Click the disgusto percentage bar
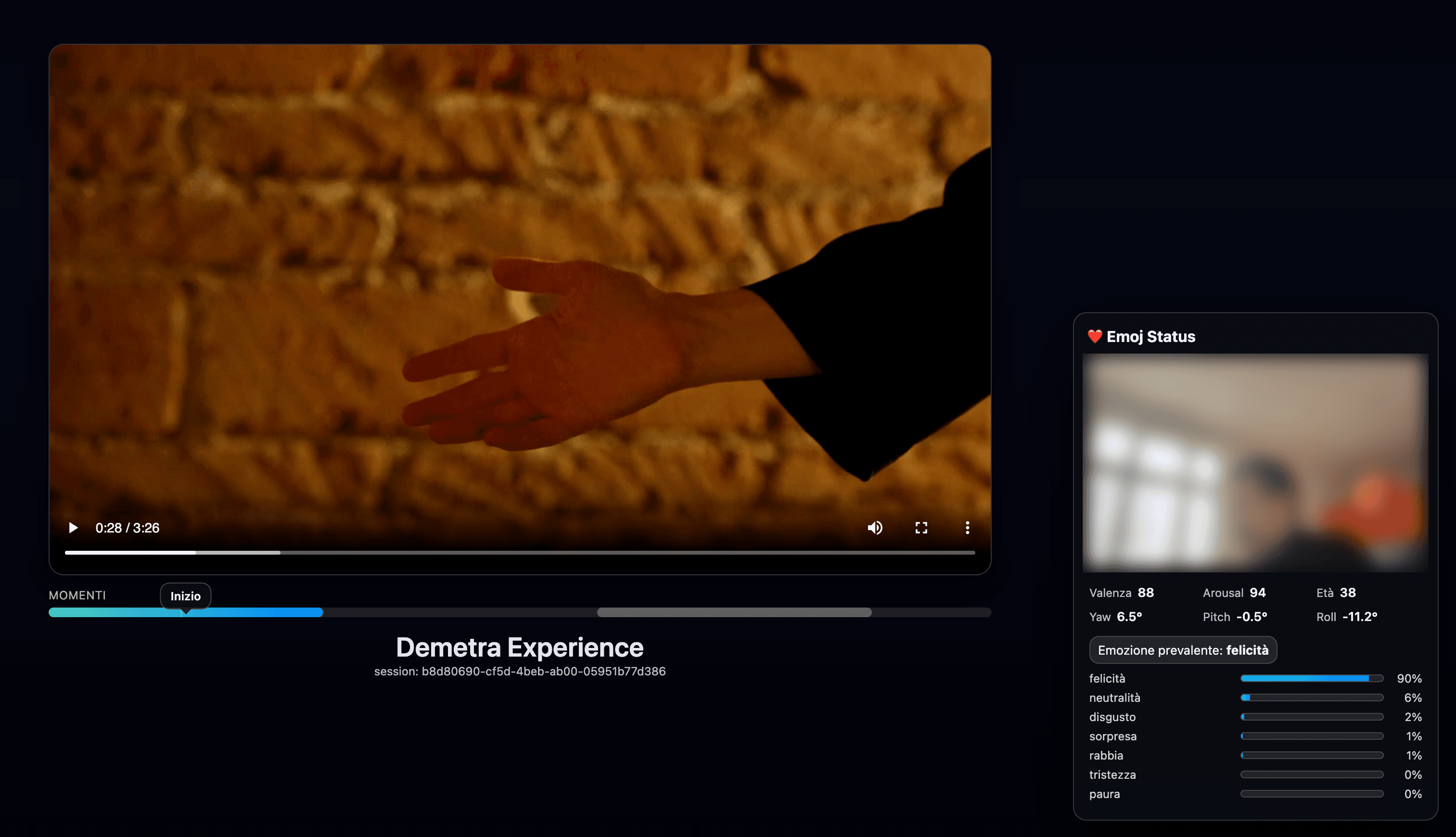1456x837 pixels. (x=1311, y=717)
